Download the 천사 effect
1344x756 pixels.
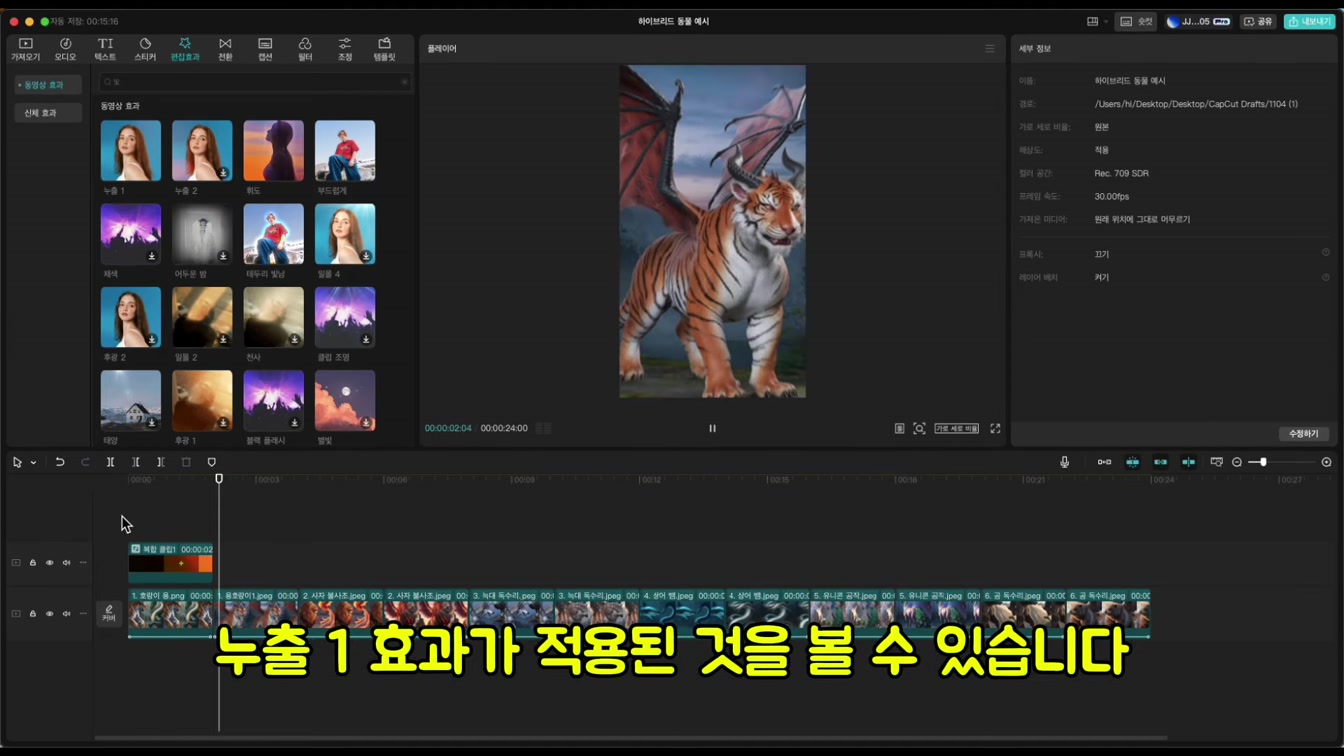point(295,339)
